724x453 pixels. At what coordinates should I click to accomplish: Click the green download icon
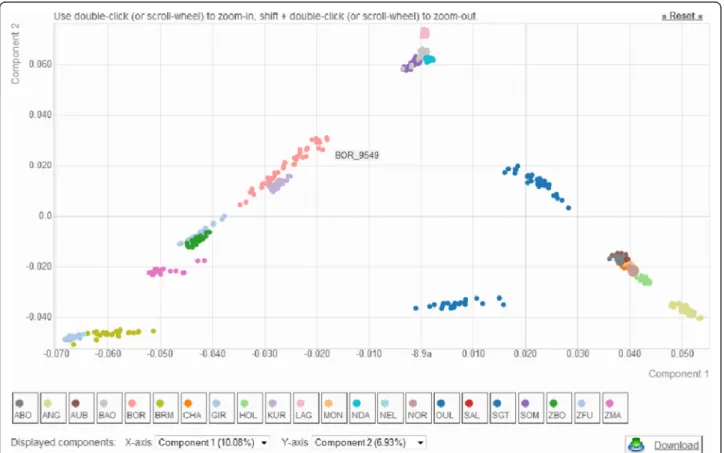tap(637, 445)
